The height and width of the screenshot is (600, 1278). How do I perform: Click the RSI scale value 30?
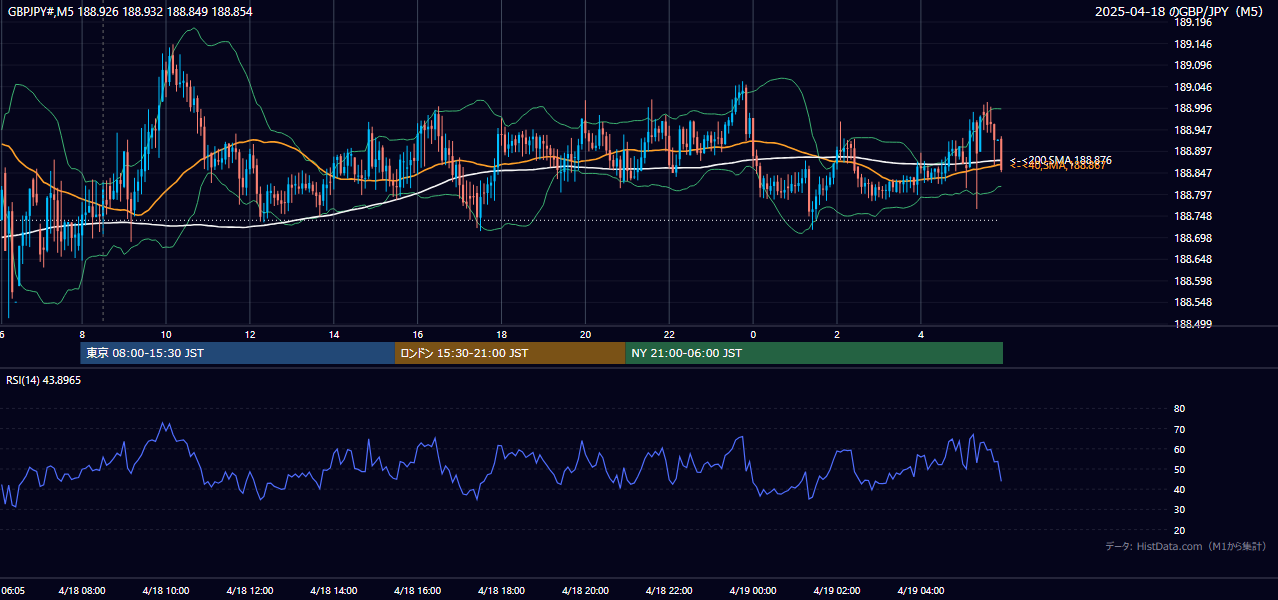point(1179,509)
